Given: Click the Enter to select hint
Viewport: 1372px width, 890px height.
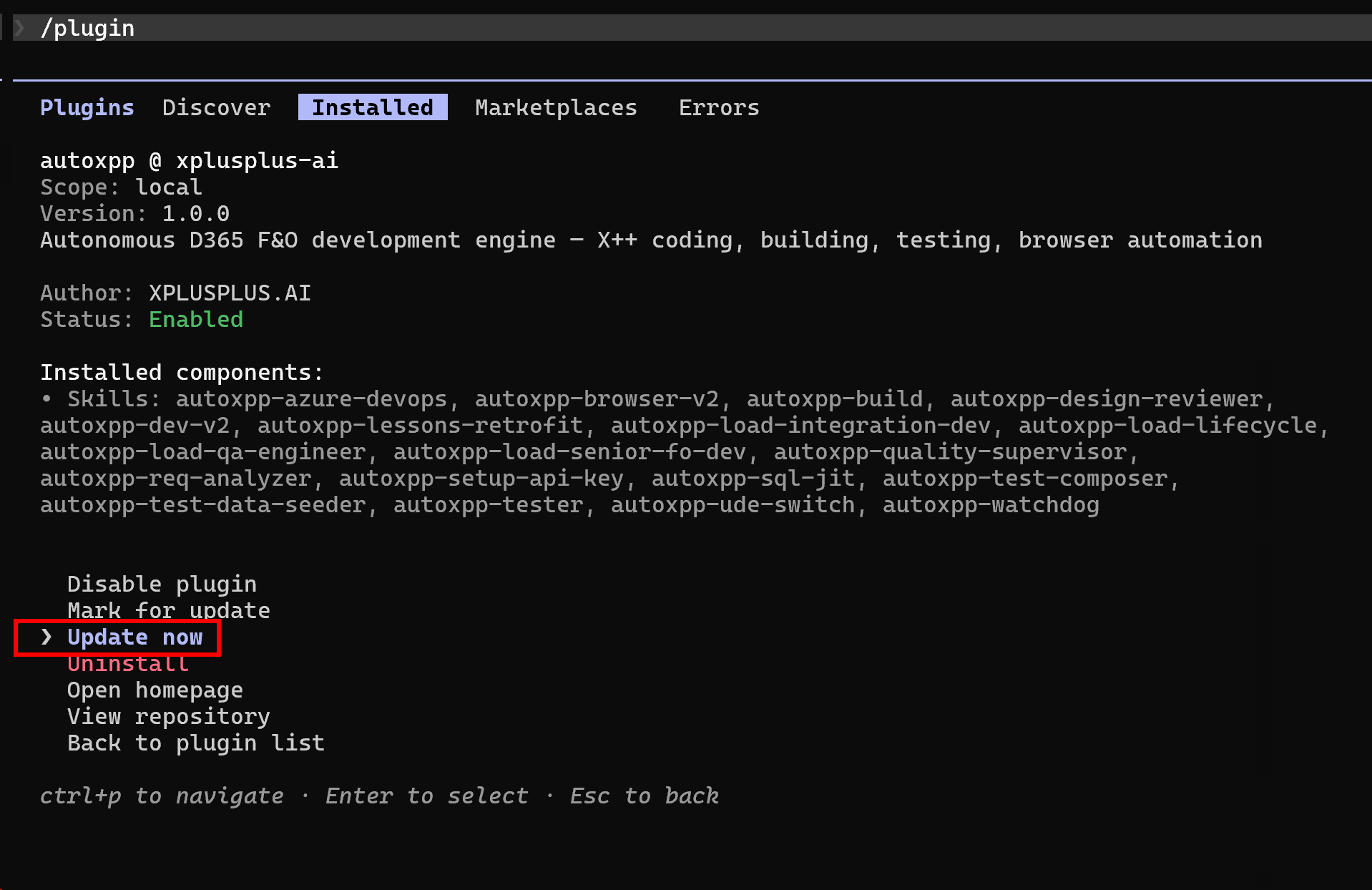Looking at the screenshot, I should (427, 796).
